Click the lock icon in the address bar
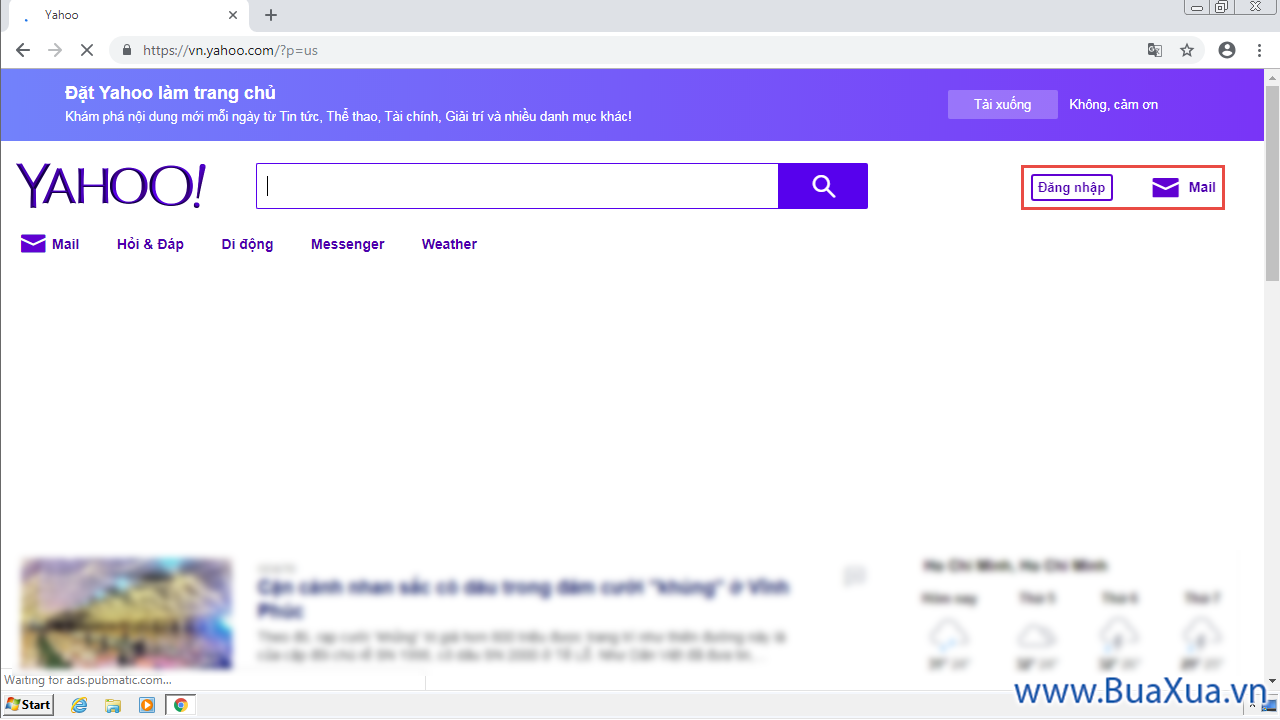The image size is (1280, 720). pos(127,50)
